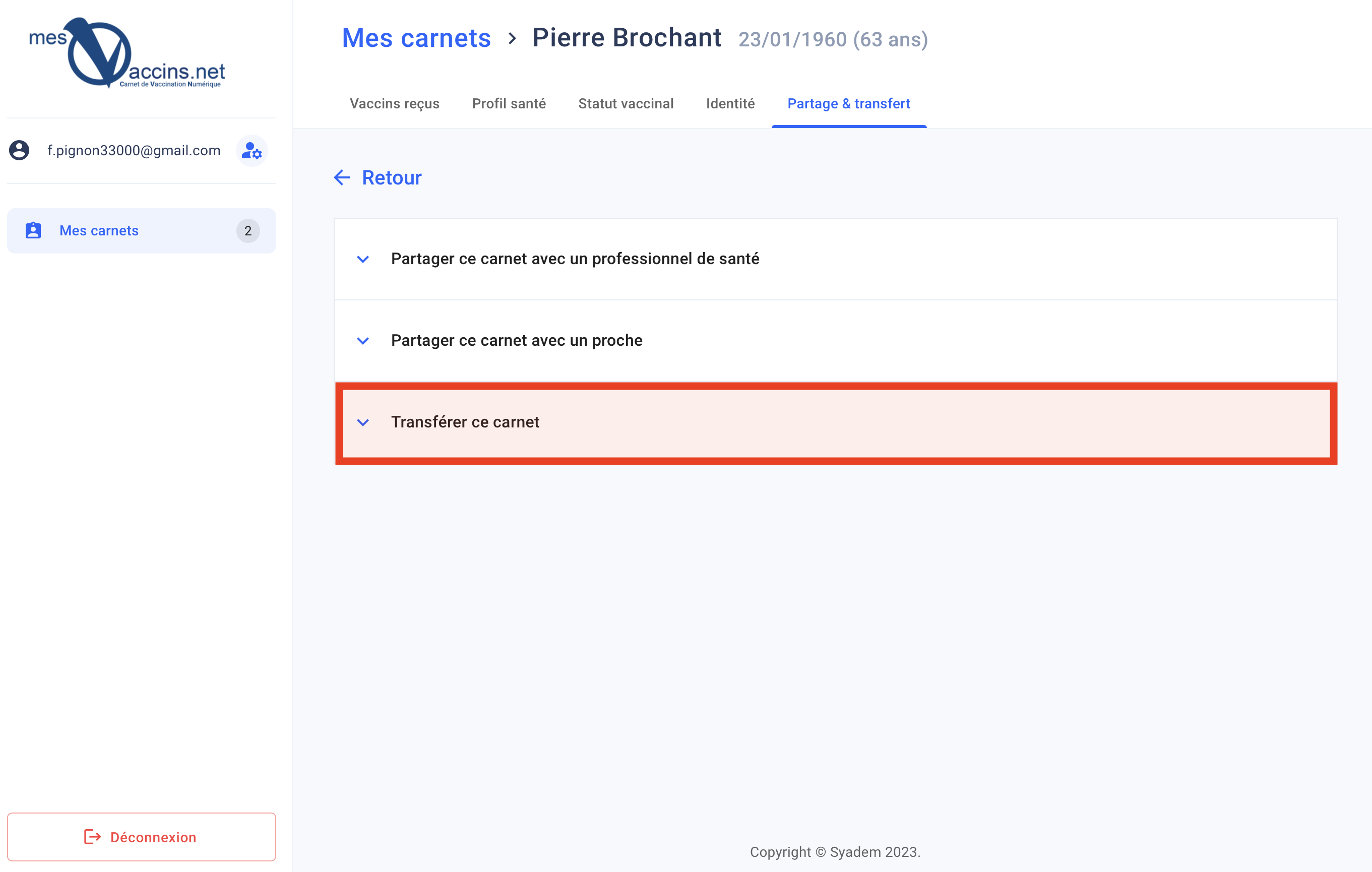
Task: Select the Statut vaccinal tab
Action: [x=626, y=104]
